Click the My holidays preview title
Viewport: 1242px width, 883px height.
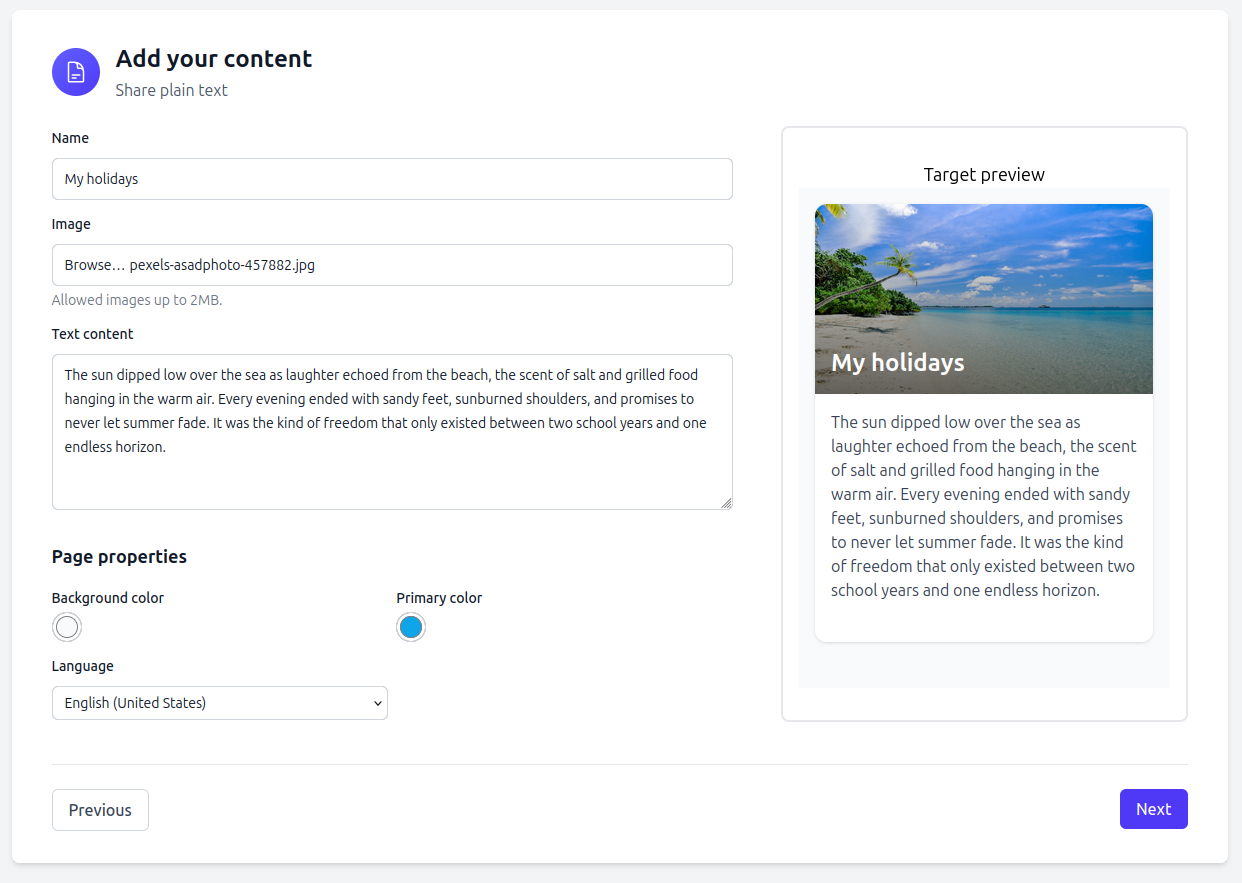897,363
